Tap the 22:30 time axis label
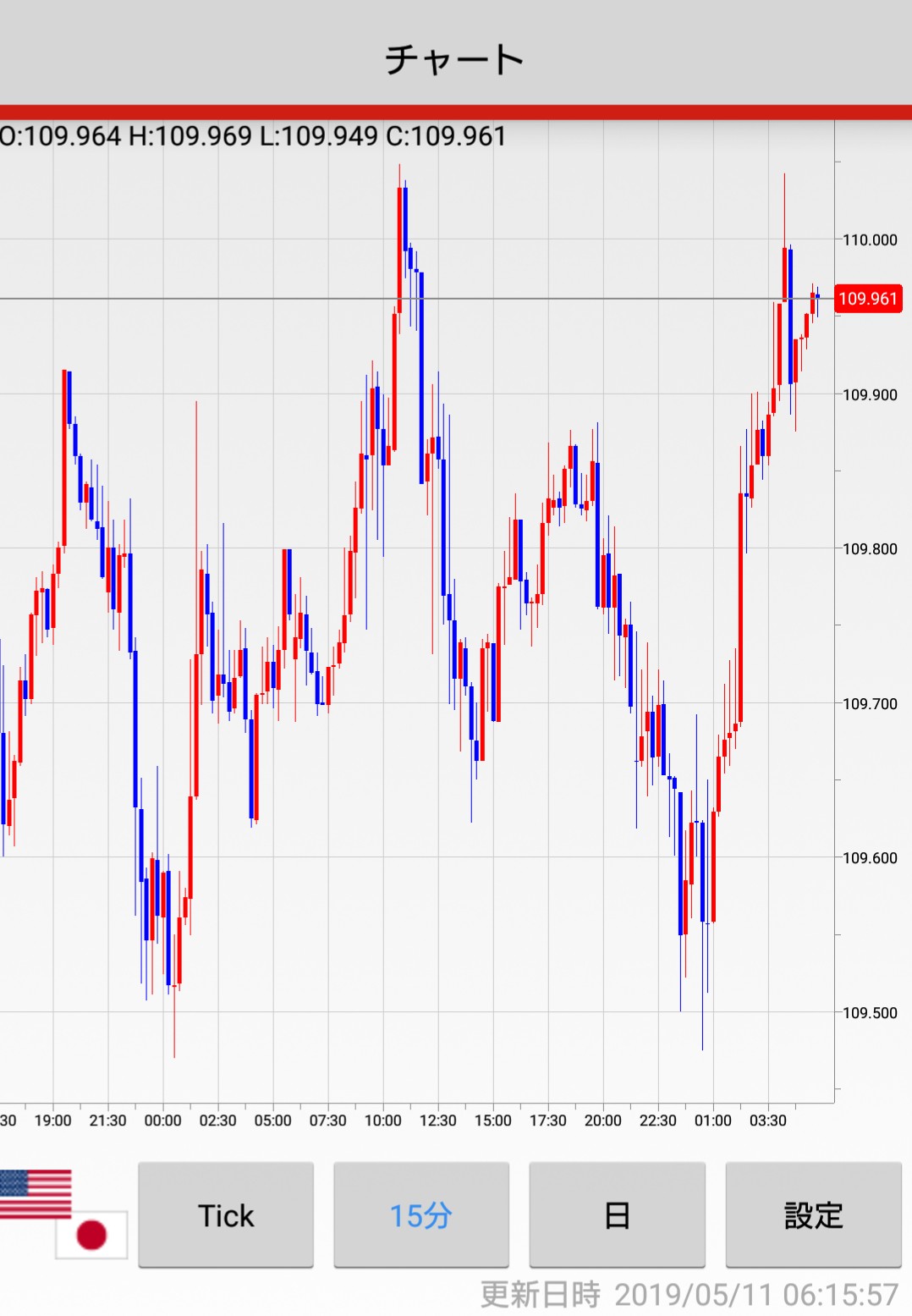Image resolution: width=912 pixels, height=1316 pixels. [657, 1121]
